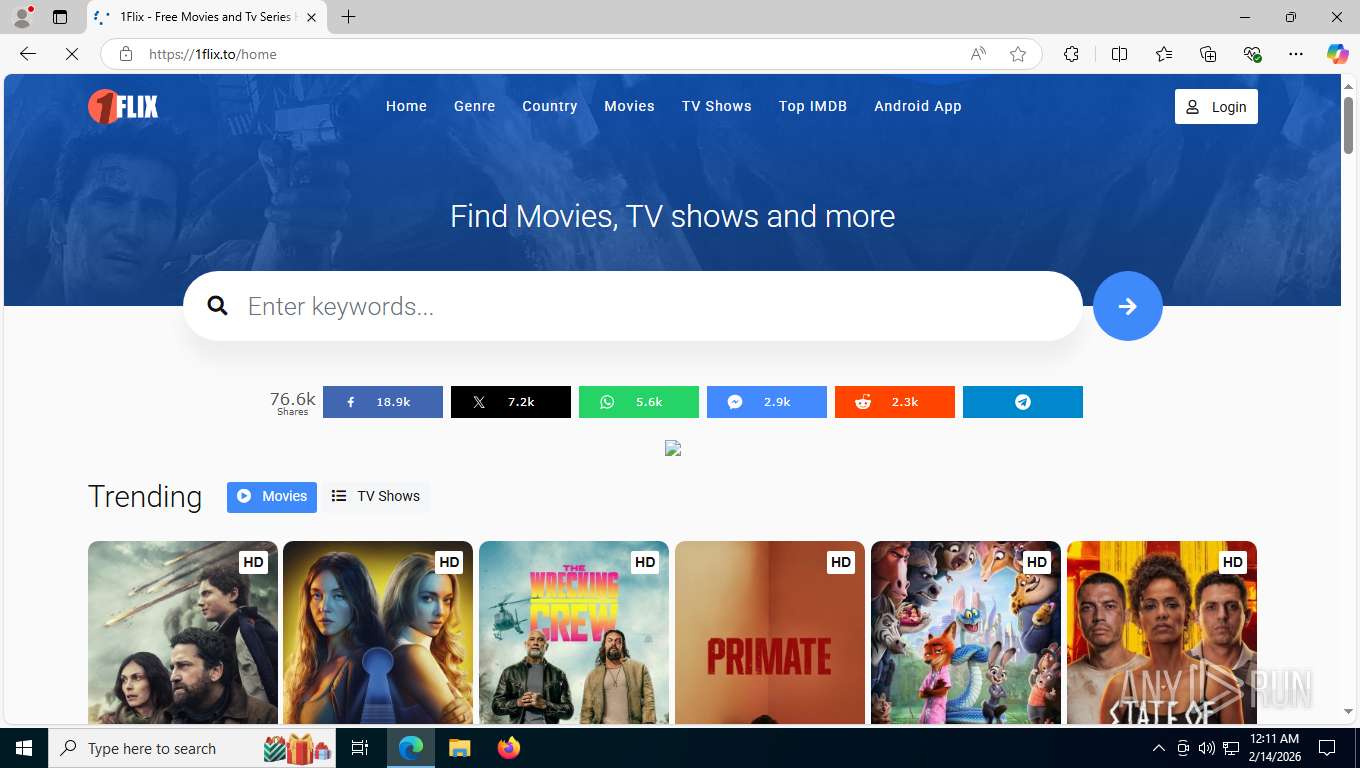Viewport: 1360px width, 768px height.
Task: Open tab actions menu icon
Action: [60, 17]
